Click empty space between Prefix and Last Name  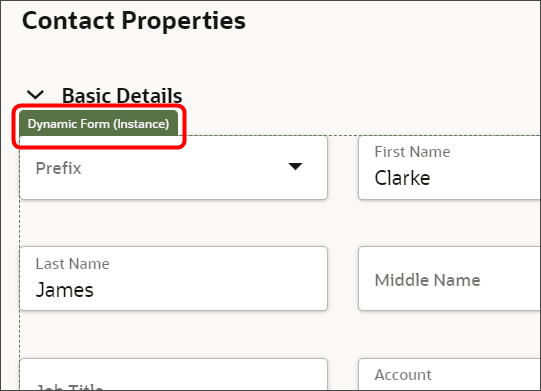coord(174,223)
